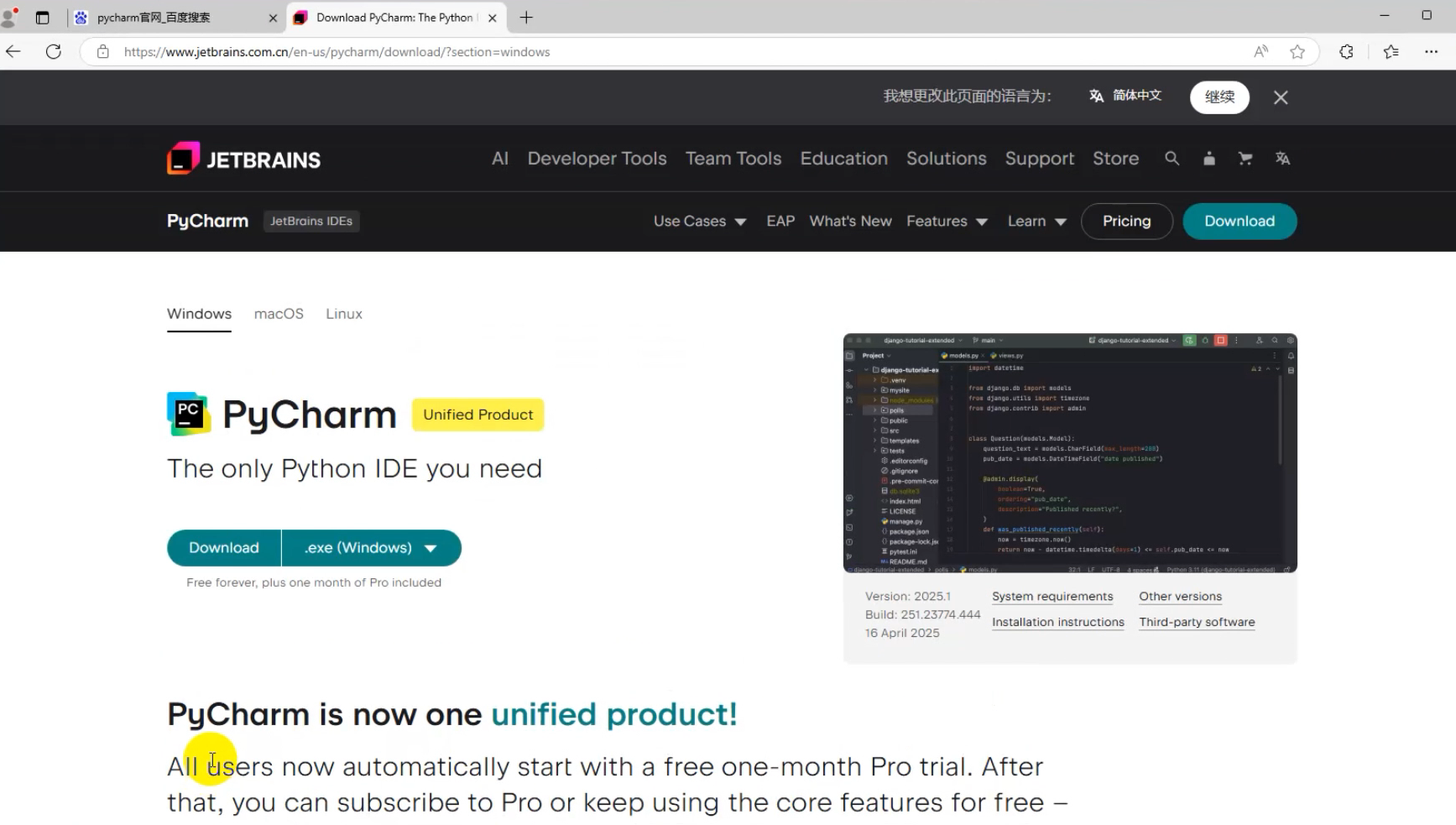The image size is (1456, 825).
Task: Click the main teal Download button
Action: pyautogui.click(x=224, y=548)
